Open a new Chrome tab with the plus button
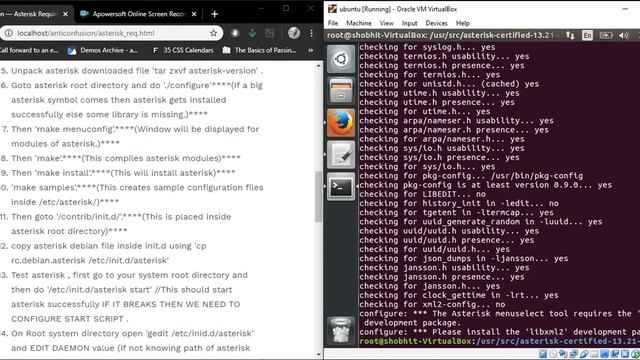Viewport: 640px width, 360px height. click(x=214, y=14)
